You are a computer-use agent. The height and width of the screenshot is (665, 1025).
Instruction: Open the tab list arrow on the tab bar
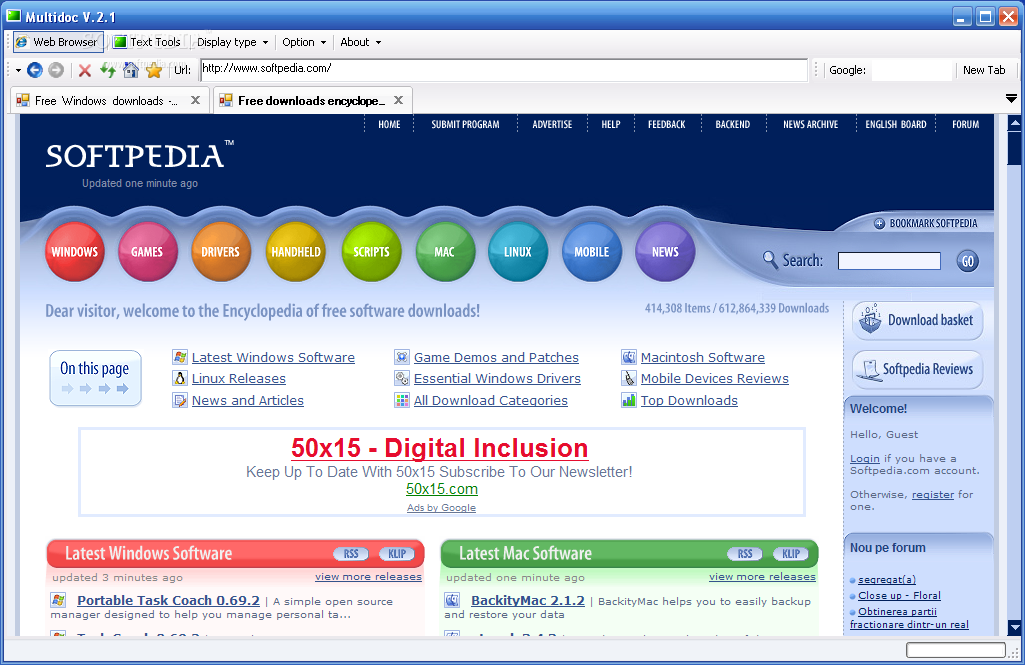(1011, 99)
